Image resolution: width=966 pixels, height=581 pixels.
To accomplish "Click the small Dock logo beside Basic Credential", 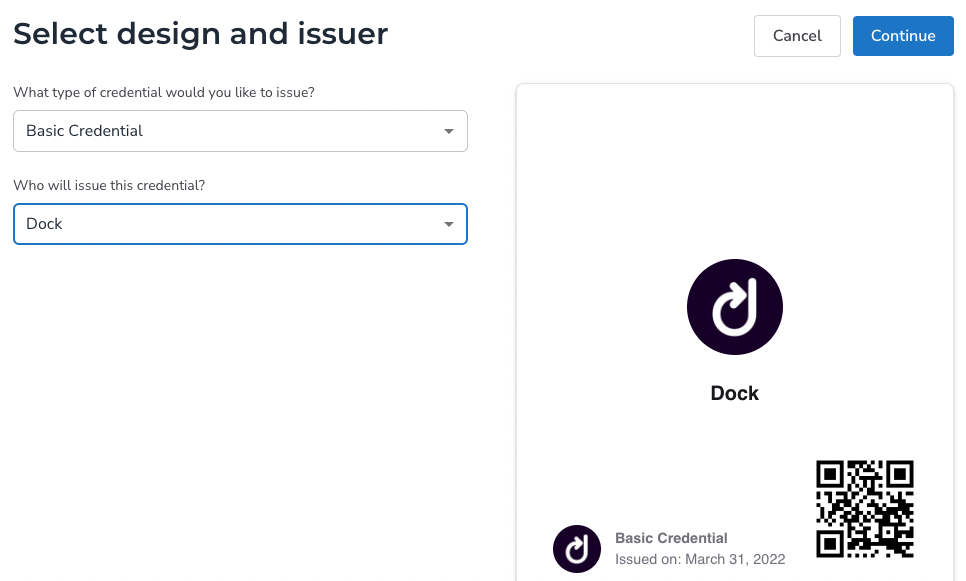I will (x=577, y=549).
